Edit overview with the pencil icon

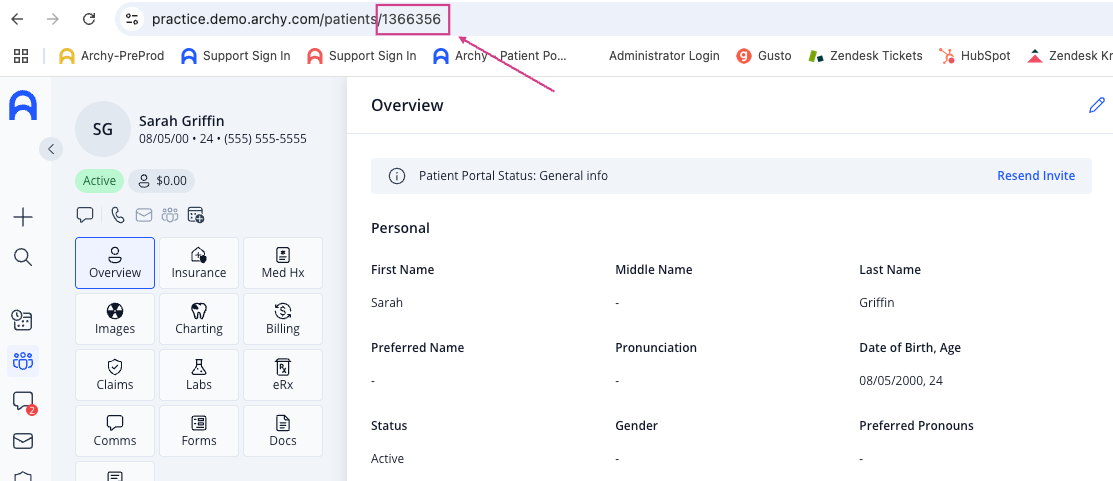pyautogui.click(x=1097, y=106)
